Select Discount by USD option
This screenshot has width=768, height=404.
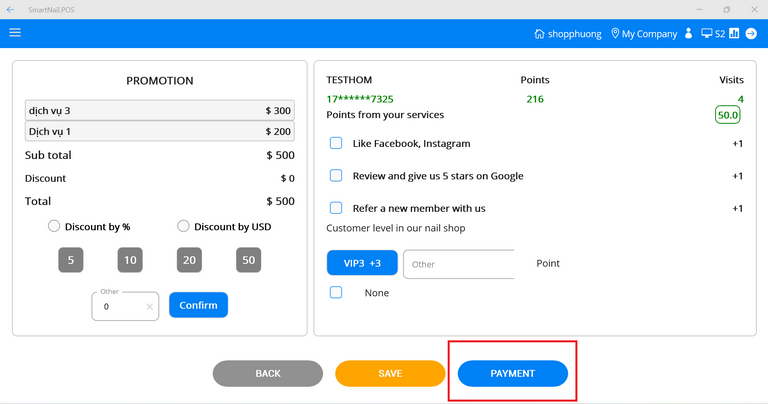pos(183,226)
